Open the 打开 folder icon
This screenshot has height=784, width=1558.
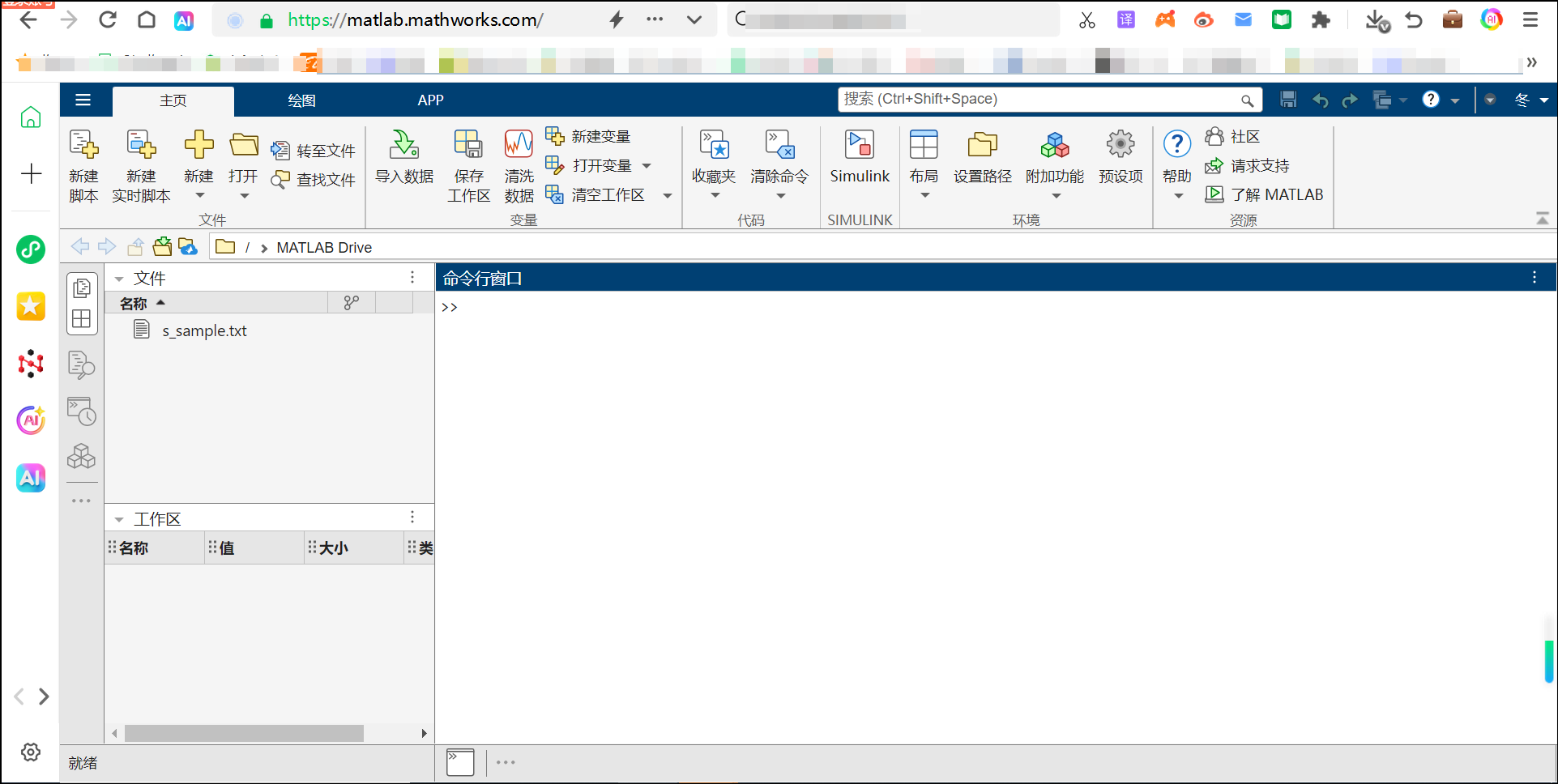pyautogui.click(x=243, y=145)
